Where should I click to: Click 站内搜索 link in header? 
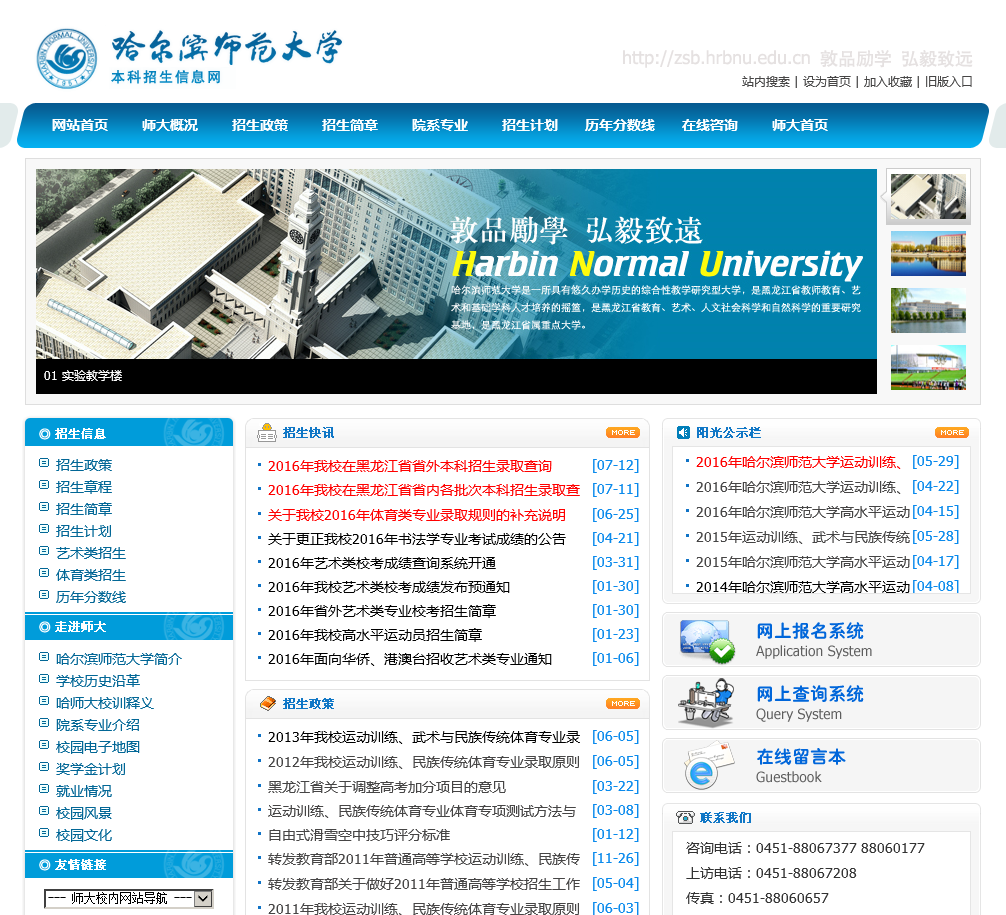coord(765,81)
